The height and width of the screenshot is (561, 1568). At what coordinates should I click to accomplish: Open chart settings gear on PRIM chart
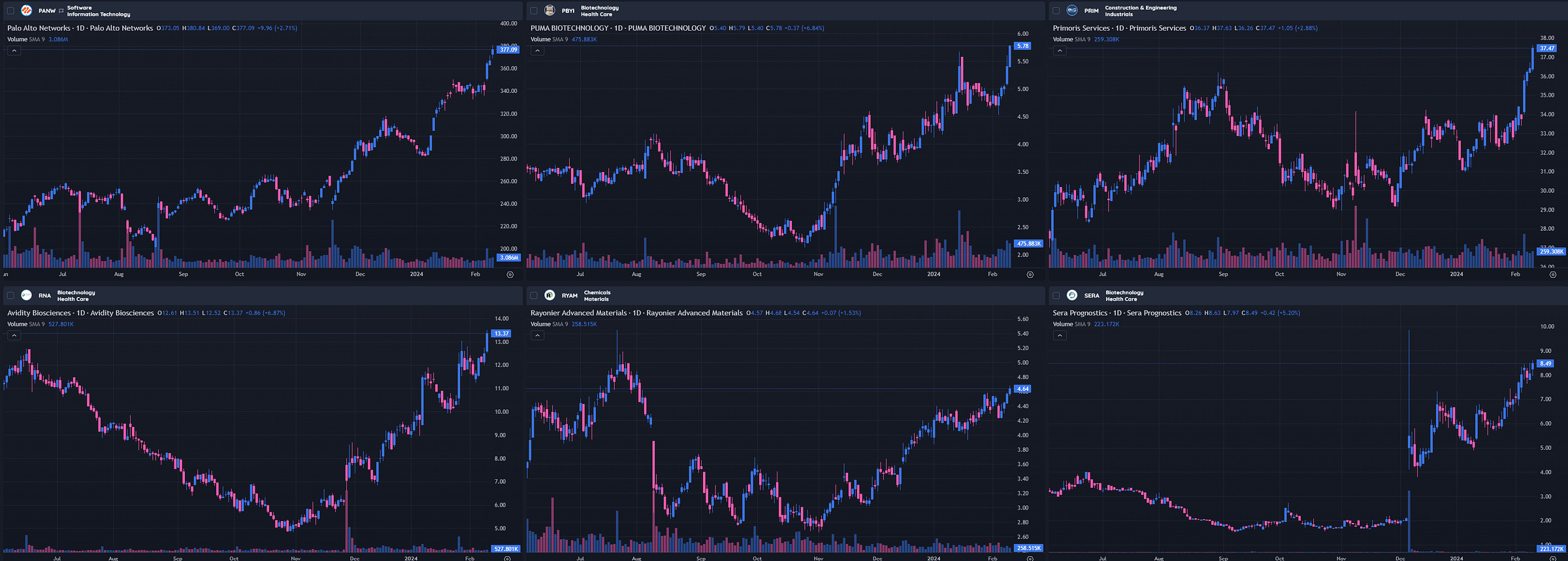coord(1553,275)
